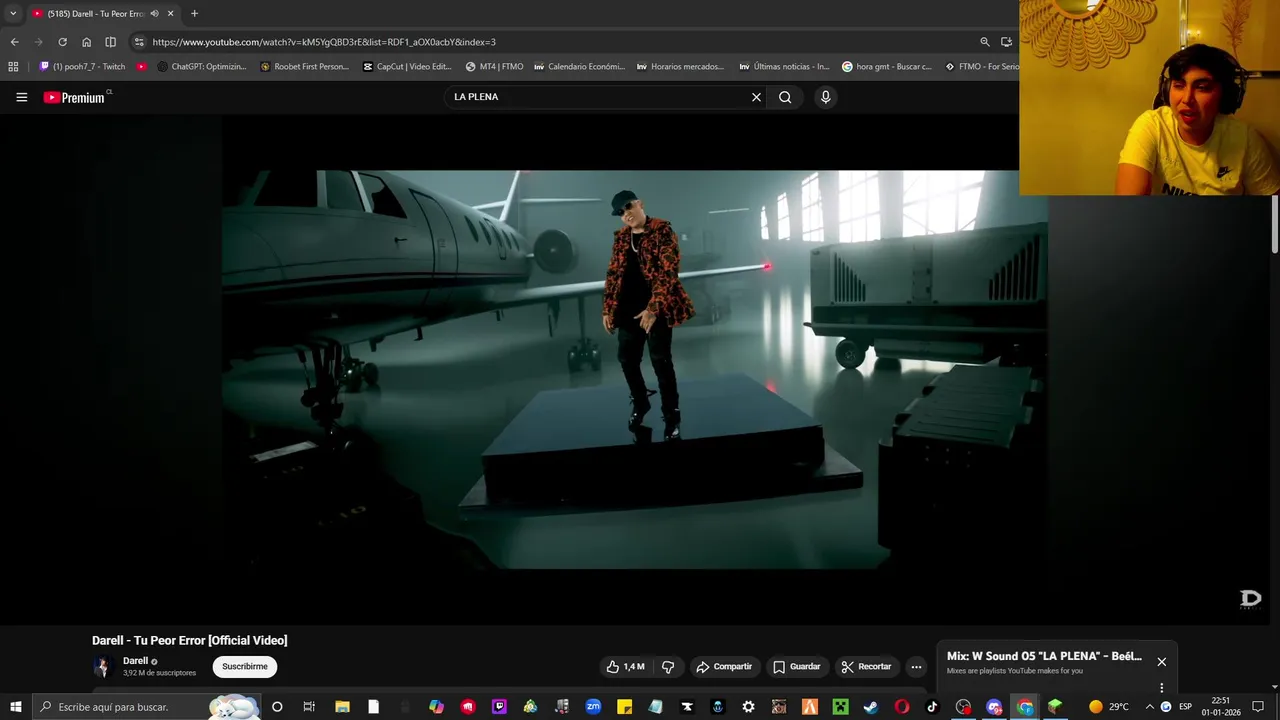
Task: Close the Darell YouTube tab
Action: coord(171,14)
